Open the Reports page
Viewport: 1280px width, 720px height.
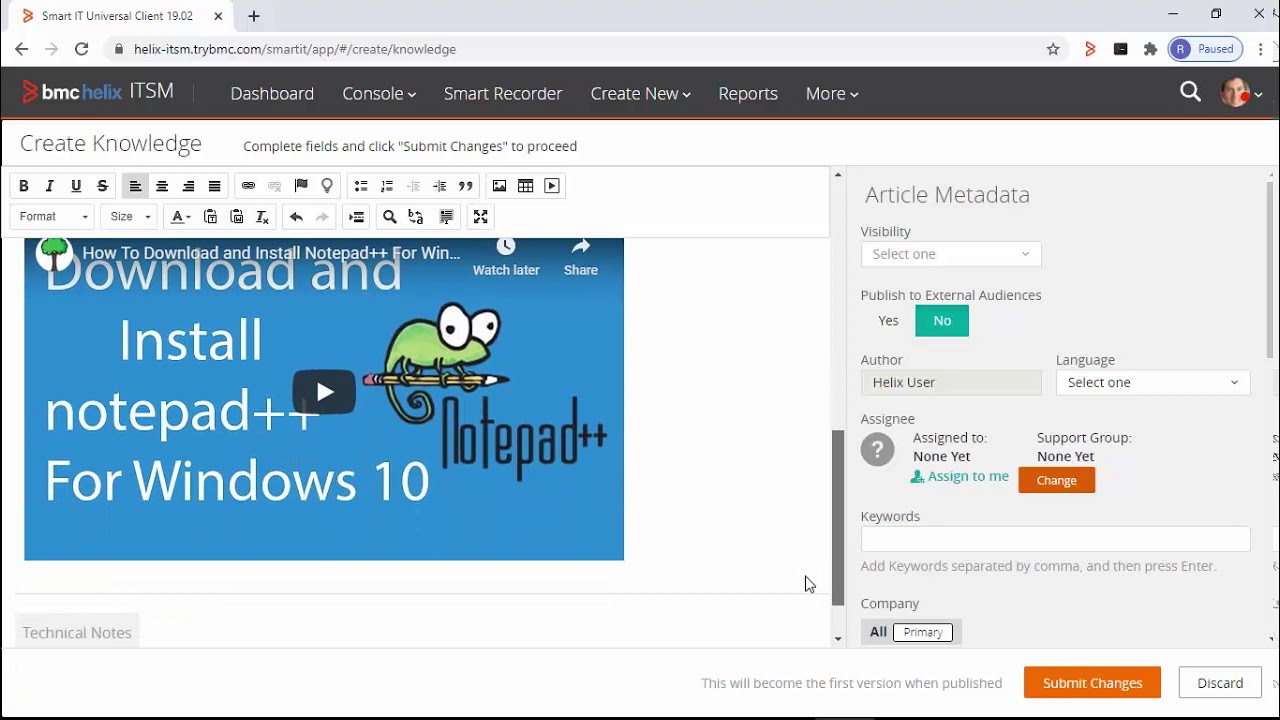pyautogui.click(x=748, y=93)
